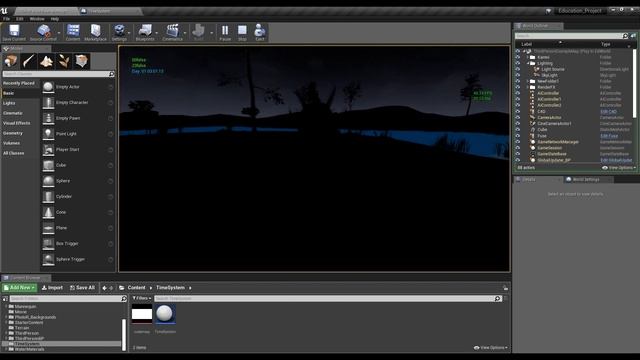
Task: Open the Content toolbar button
Action: click(x=73, y=32)
